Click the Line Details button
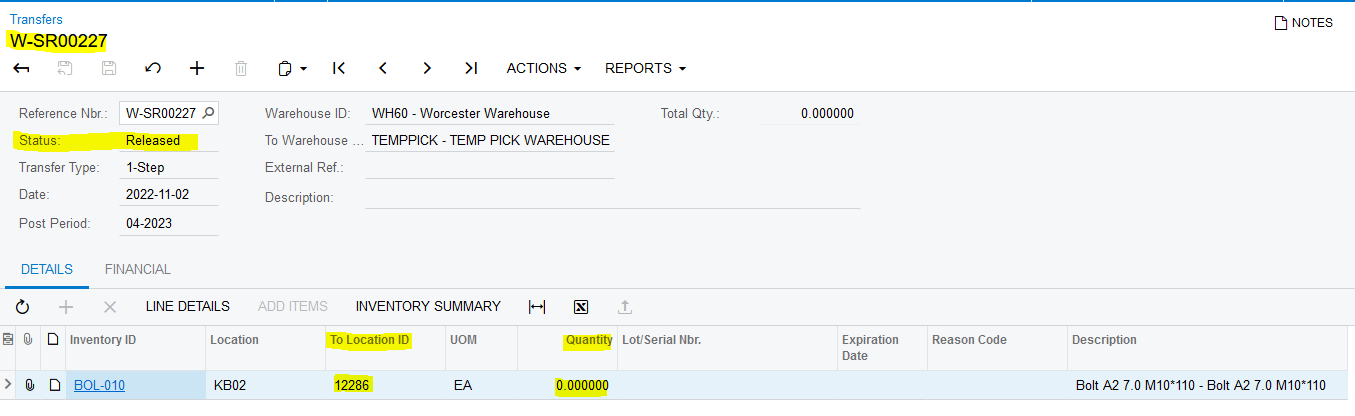 (x=187, y=306)
